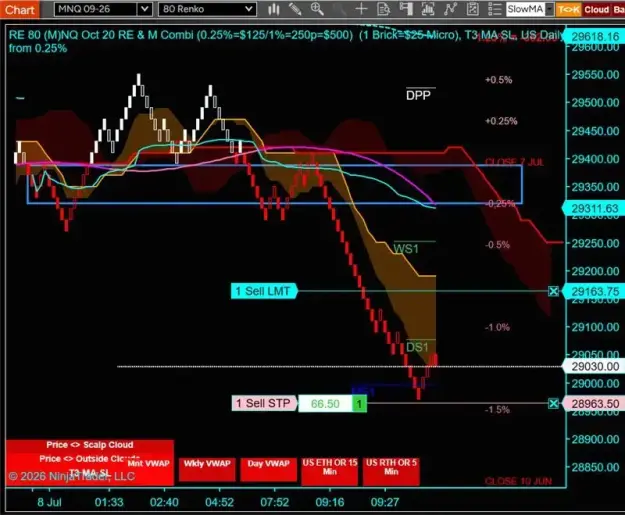Select the 1 Sell LMT order label
The image size is (625, 515).
[264, 291]
